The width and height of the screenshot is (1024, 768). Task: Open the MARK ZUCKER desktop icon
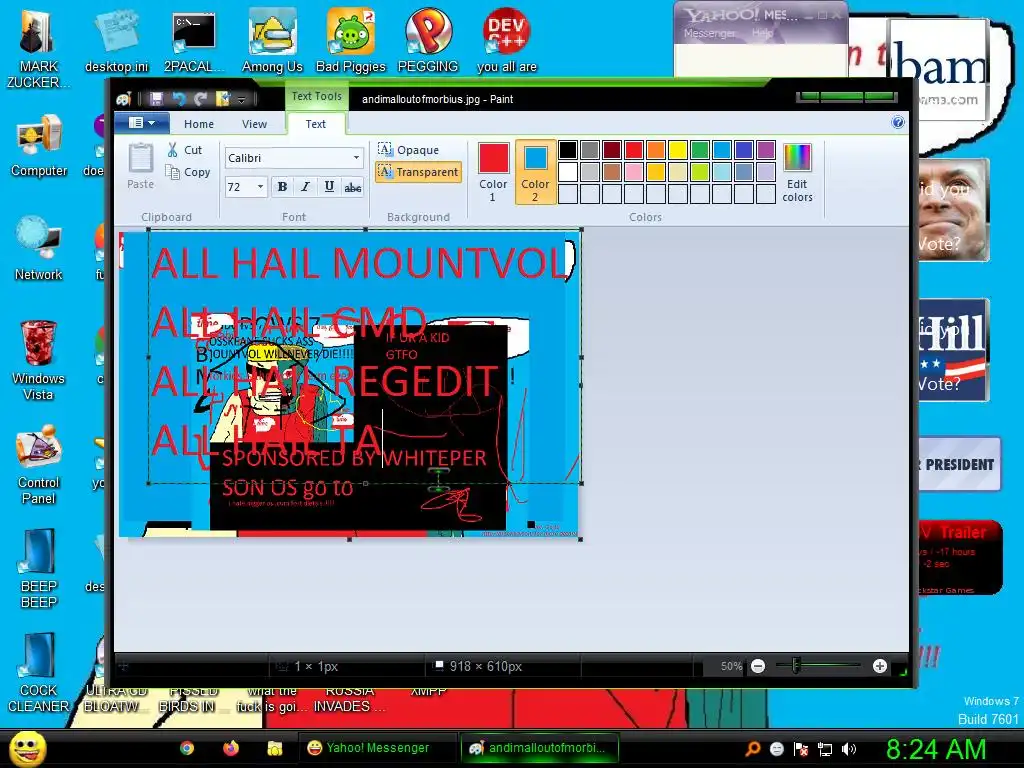[x=38, y=46]
